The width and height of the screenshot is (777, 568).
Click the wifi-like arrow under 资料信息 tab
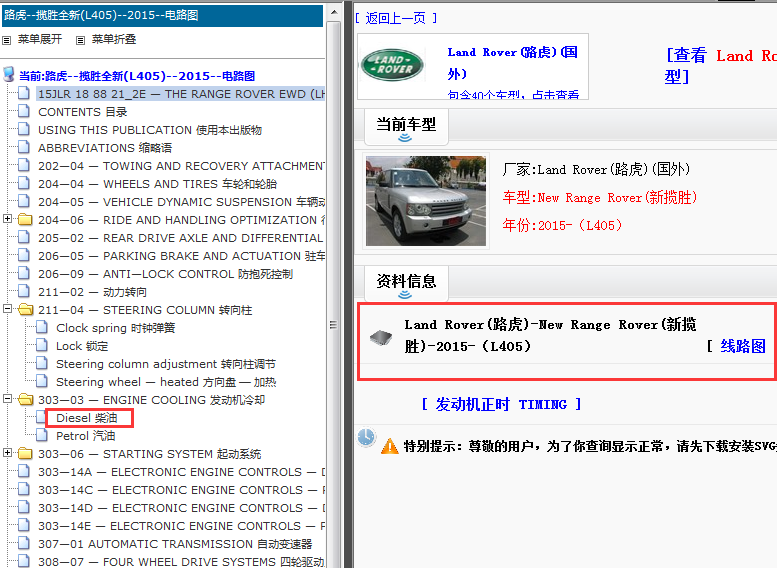(405, 295)
